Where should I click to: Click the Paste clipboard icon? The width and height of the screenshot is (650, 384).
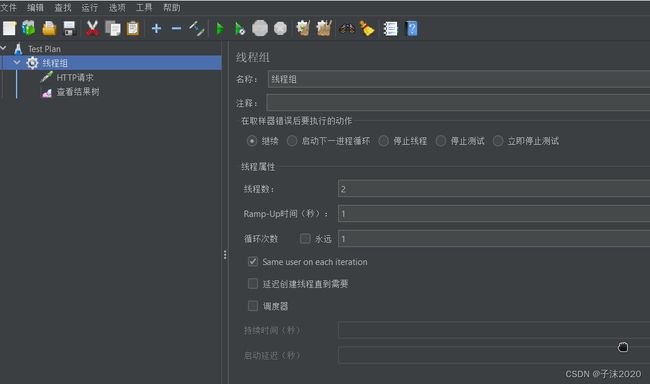click(x=133, y=28)
